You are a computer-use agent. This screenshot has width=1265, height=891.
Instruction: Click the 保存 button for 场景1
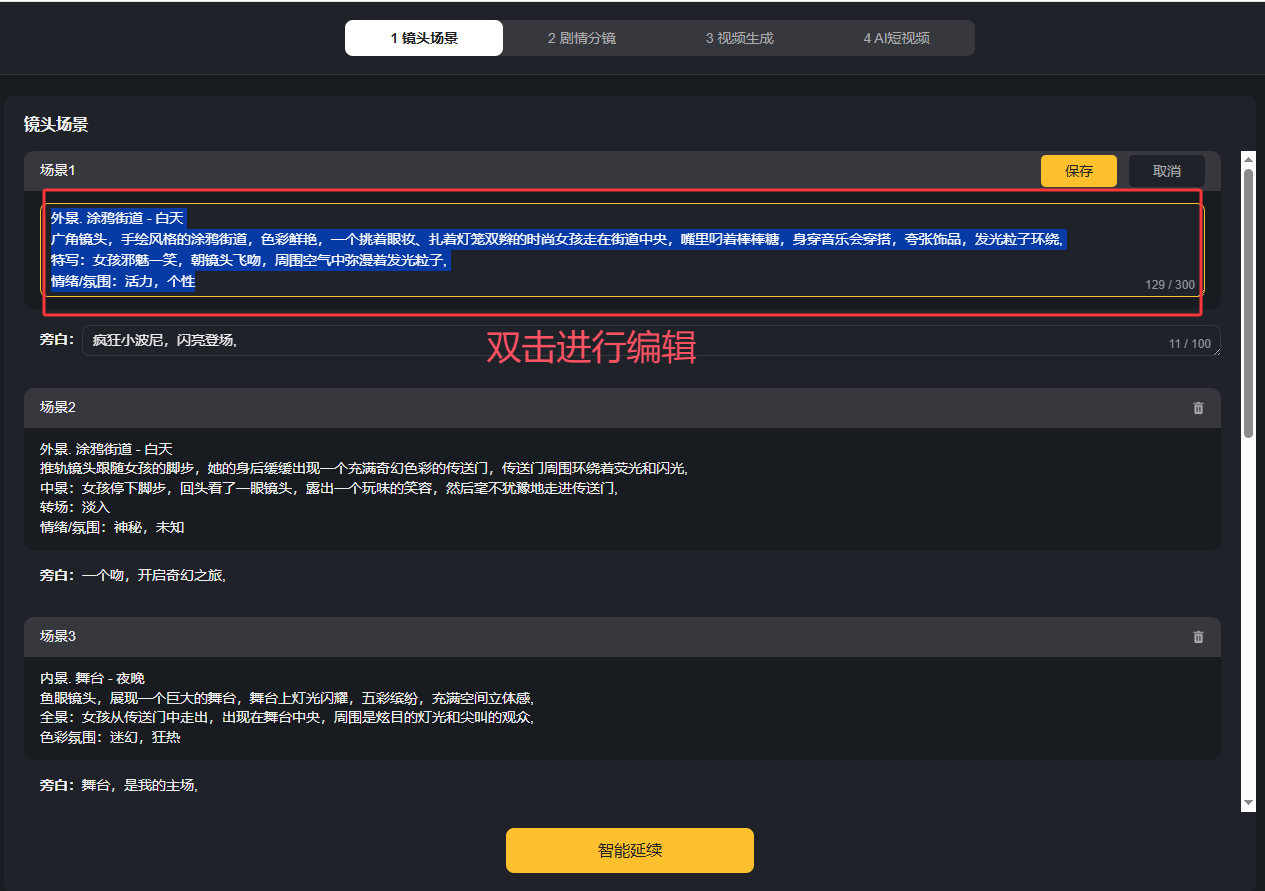(x=1079, y=171)
